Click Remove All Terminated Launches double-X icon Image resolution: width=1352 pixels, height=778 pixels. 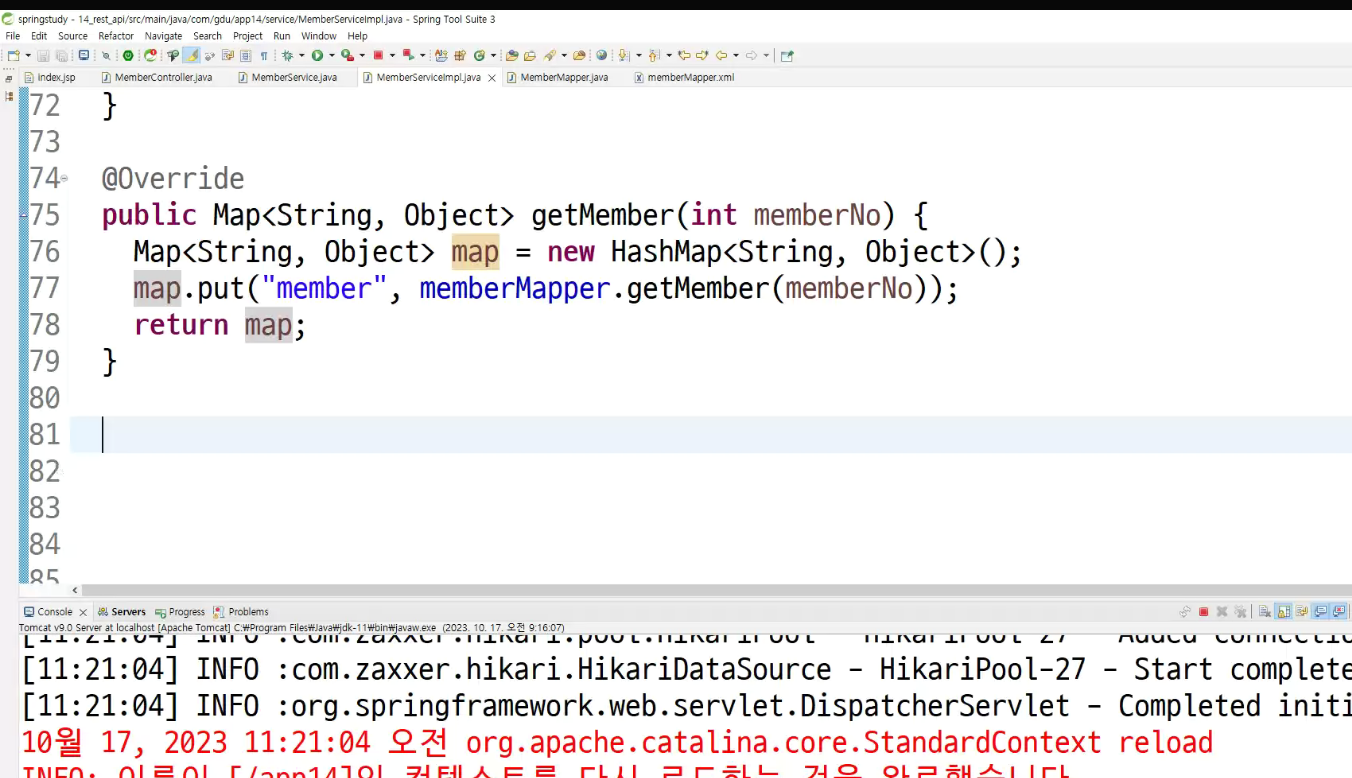[x=1240, y=612]
